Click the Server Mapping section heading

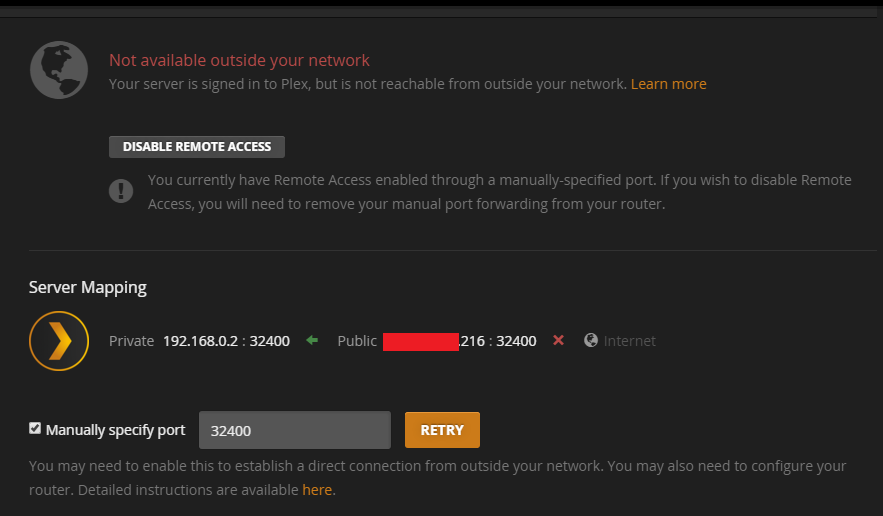click(x=88, y=287)
